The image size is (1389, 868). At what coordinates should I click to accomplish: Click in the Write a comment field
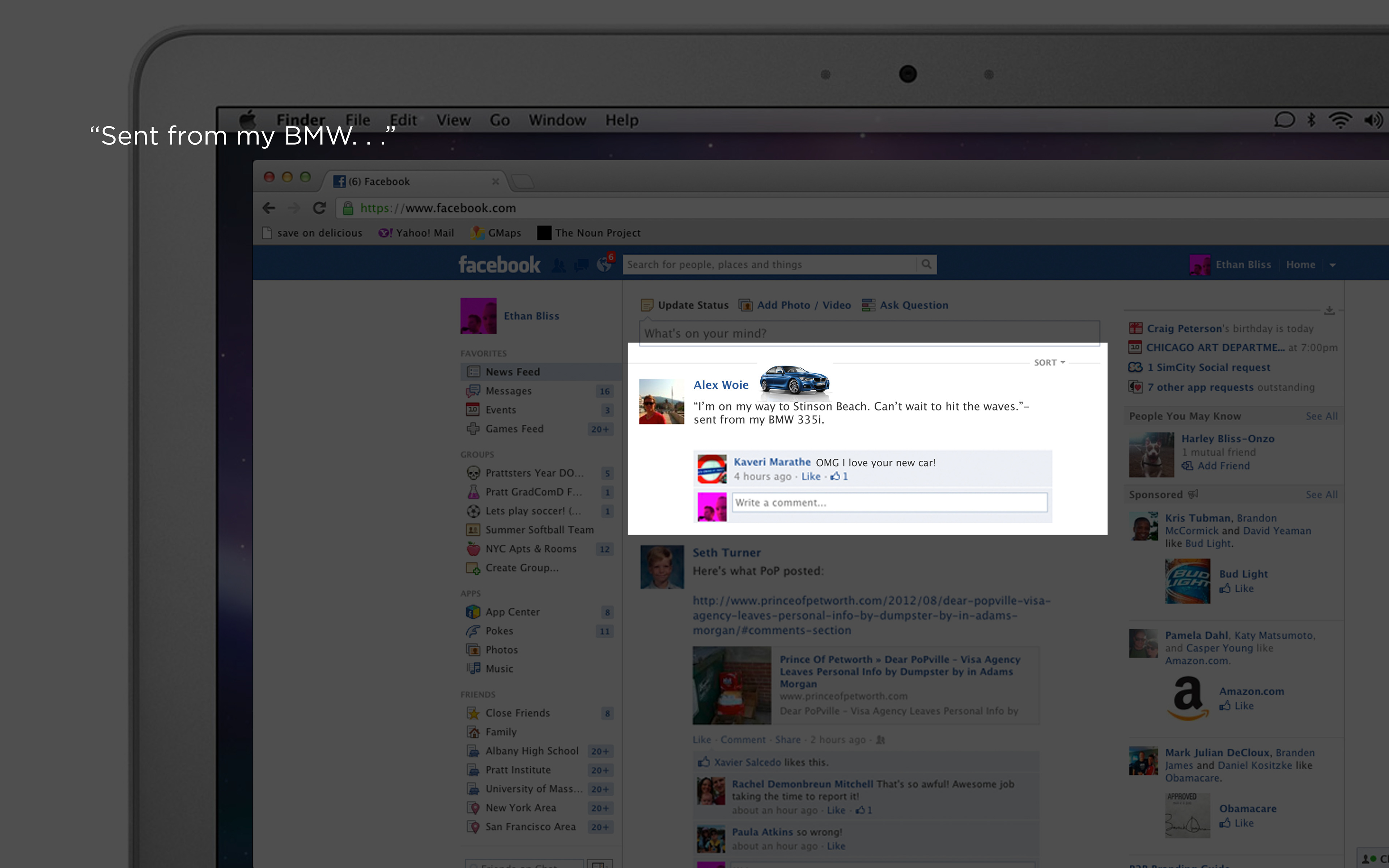(890, 503)
